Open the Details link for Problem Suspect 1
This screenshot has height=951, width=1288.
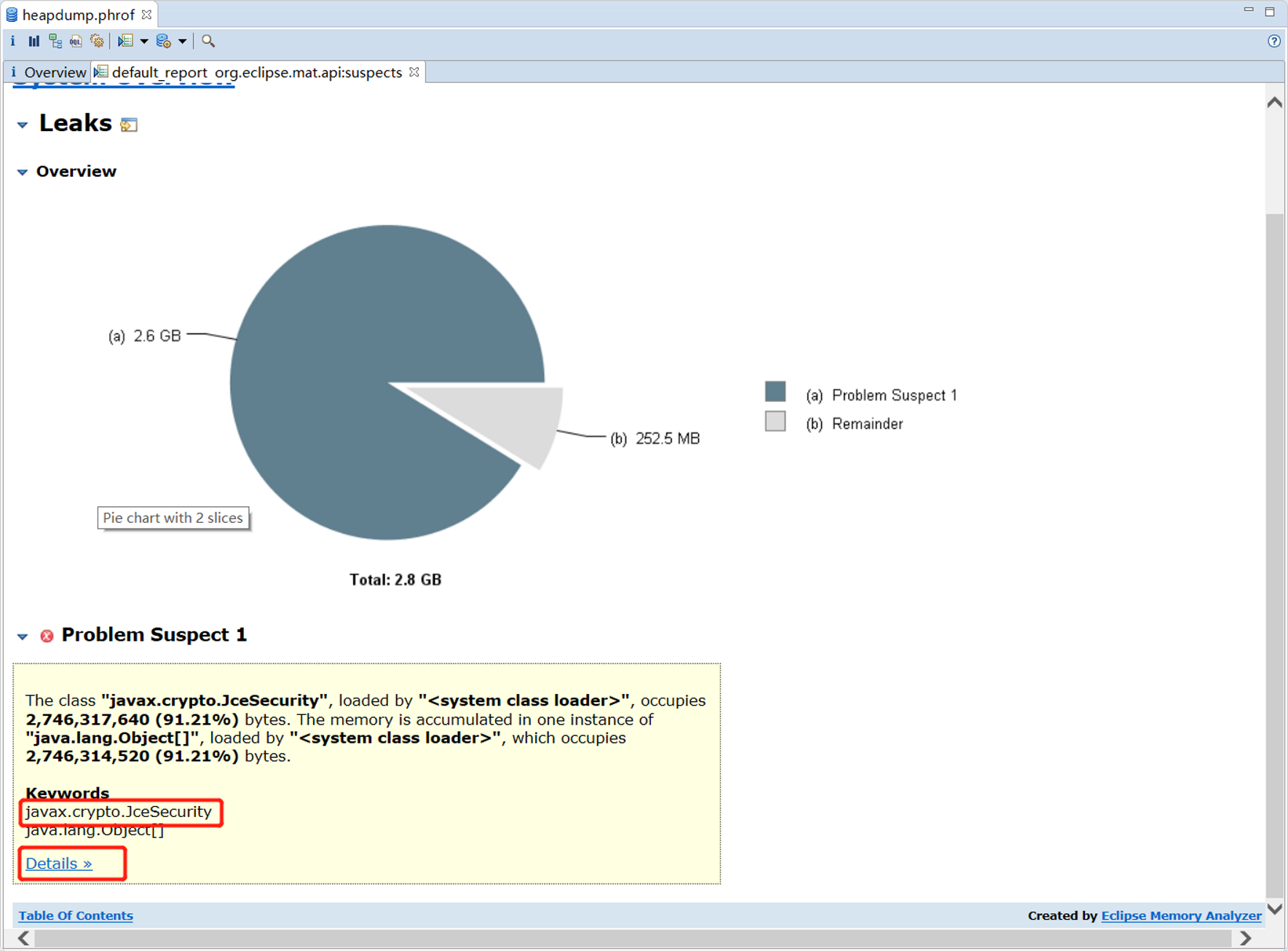pyautogui.click(x=58, y=863)
